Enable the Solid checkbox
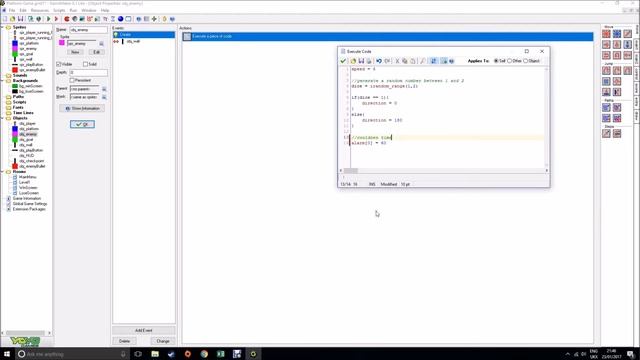Viewport: 640px width, 360px height. click(85, 64)
